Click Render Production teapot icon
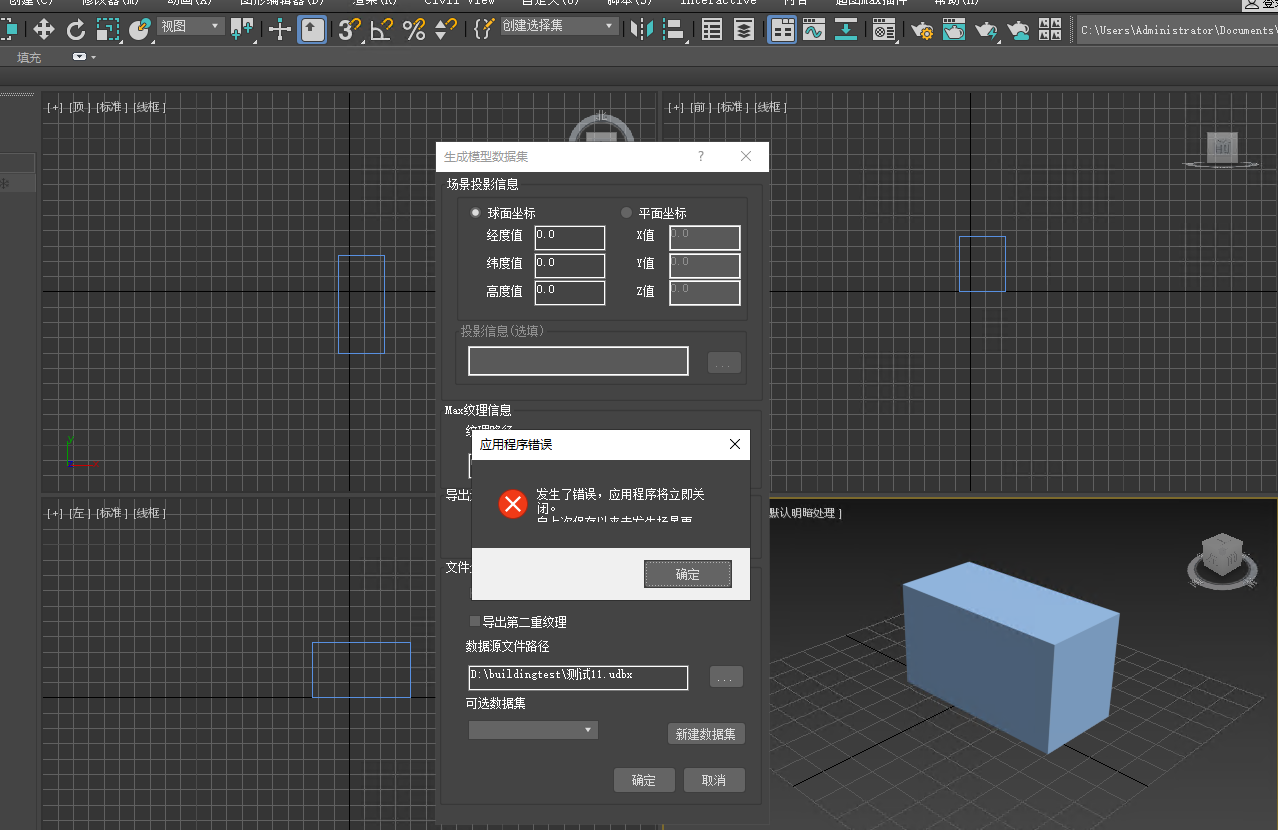Image resolution: width=1278 pixels, height=830 pixels. pos(986,29)
